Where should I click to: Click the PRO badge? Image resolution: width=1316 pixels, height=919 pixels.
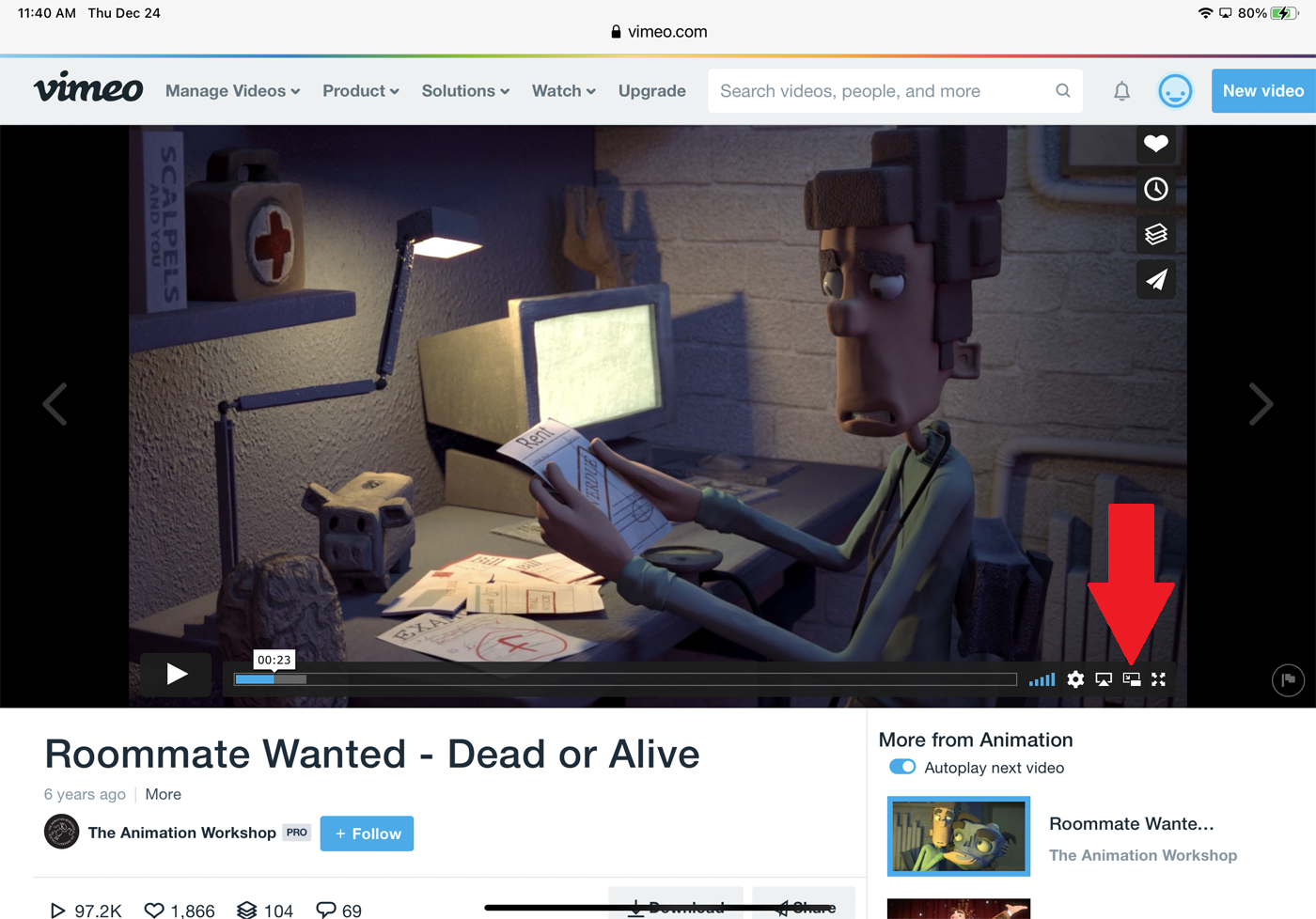[x=297, y=833]
